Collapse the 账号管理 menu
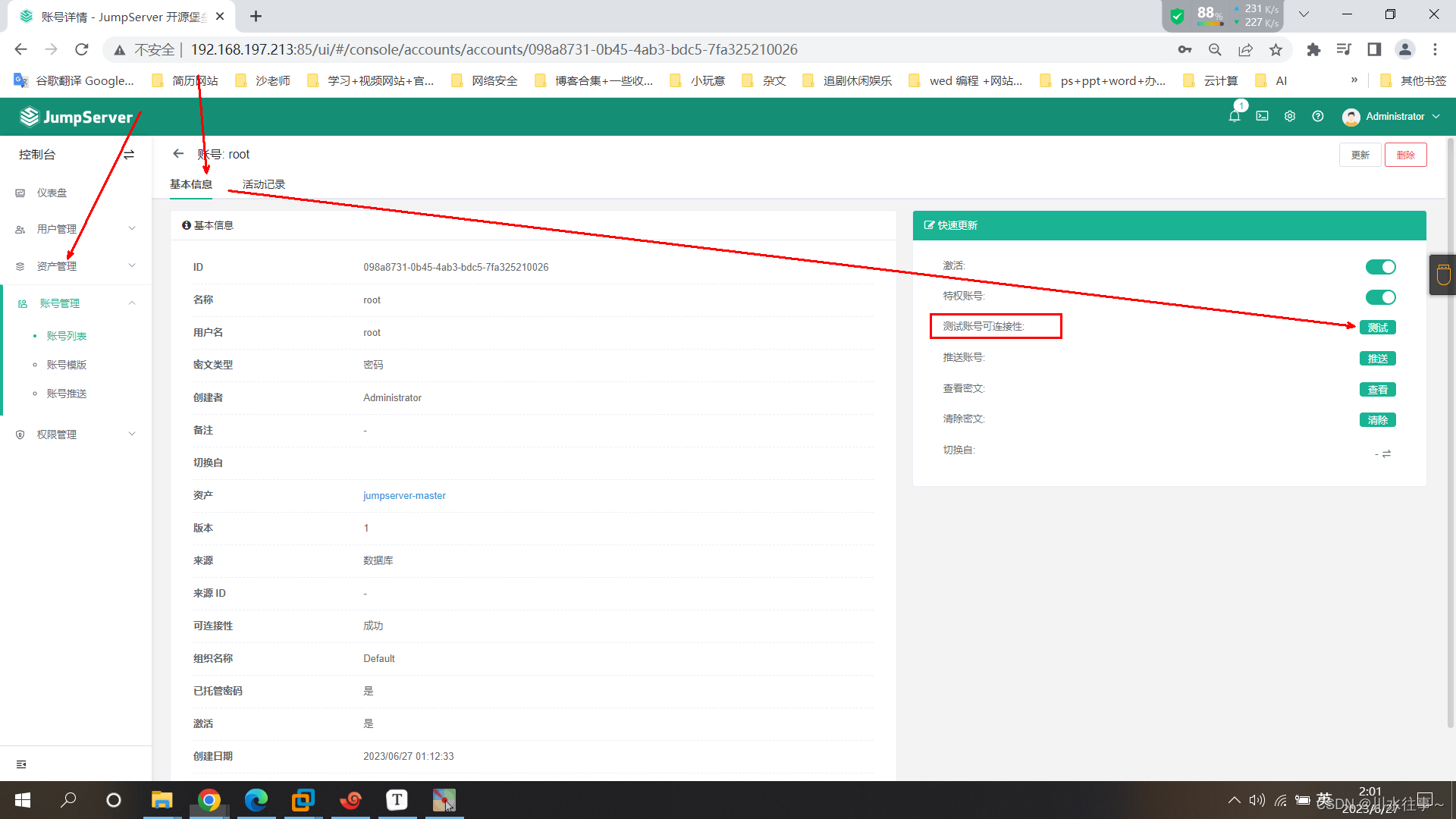Viewport: 1456px width, 819px height. point(76,303)
